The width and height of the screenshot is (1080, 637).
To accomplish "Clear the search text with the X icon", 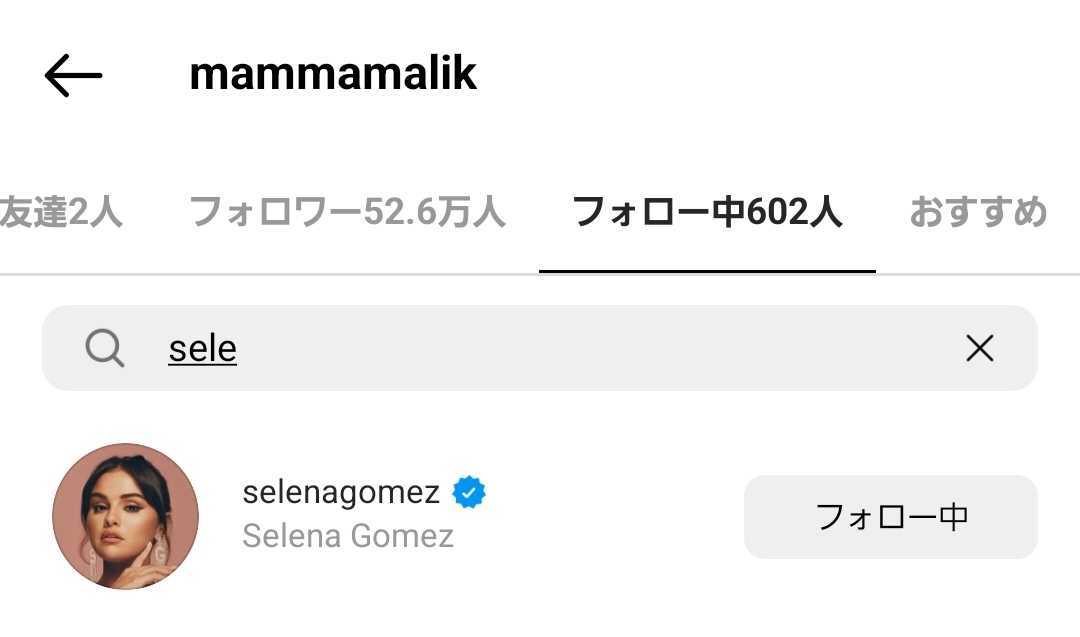I will [x=979, y=348].
